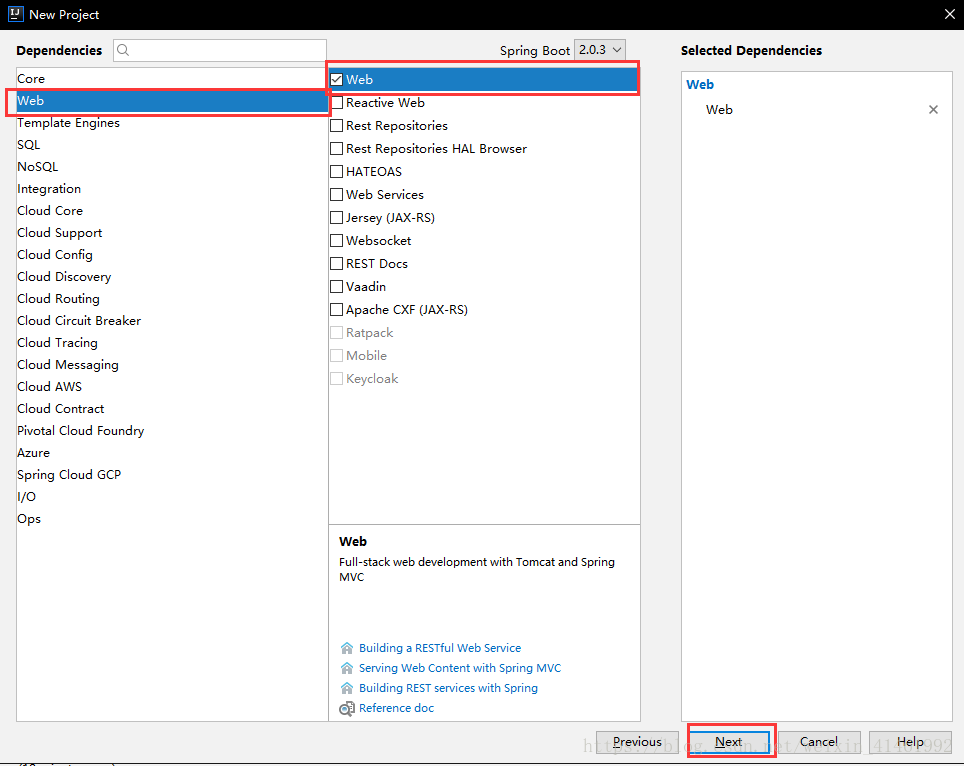Select the Integration category
Image resolution: width=964 pixels, height=766 pixels.
[172, 189]
